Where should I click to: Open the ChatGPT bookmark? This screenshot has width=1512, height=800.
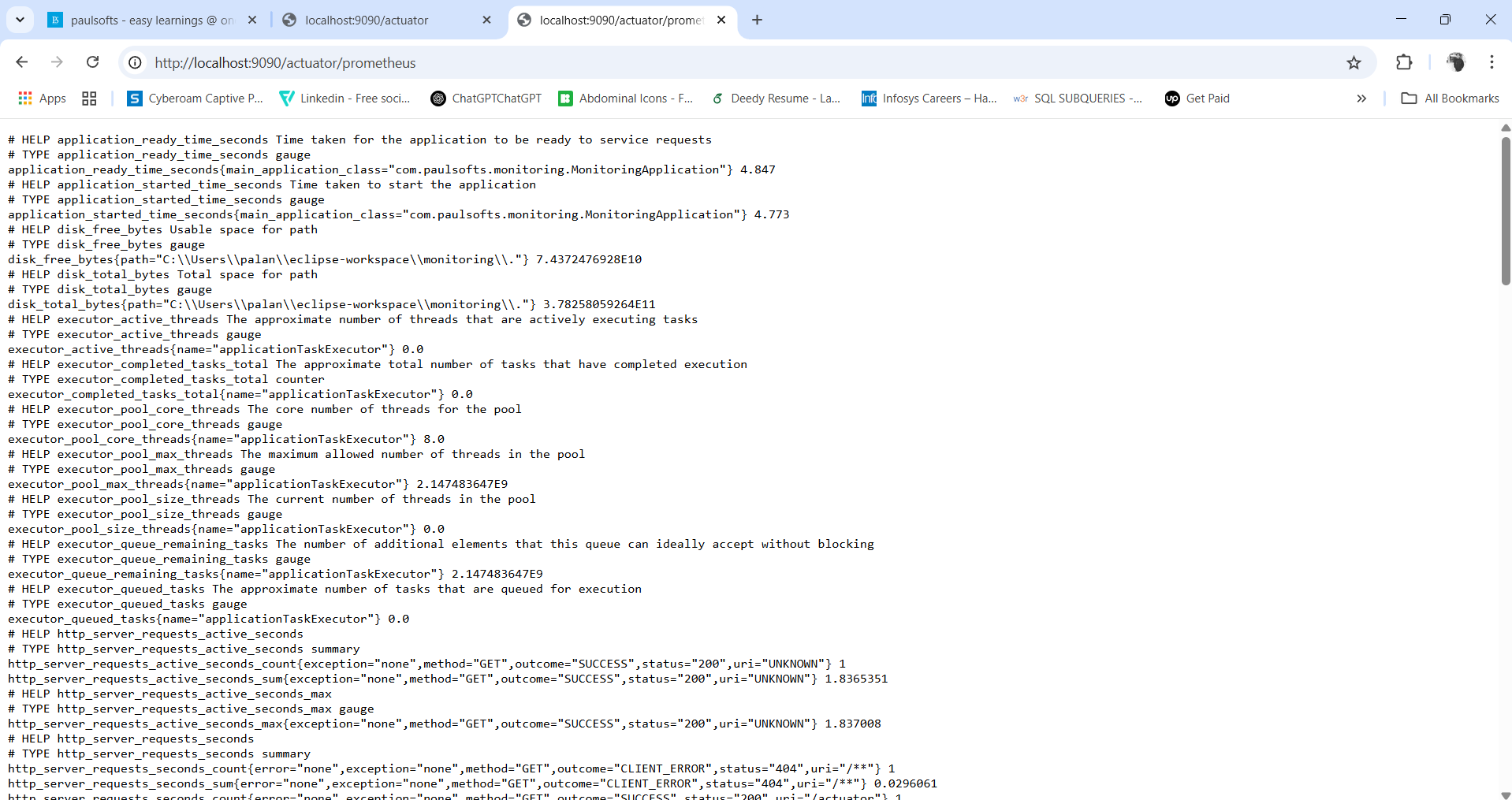486,99
